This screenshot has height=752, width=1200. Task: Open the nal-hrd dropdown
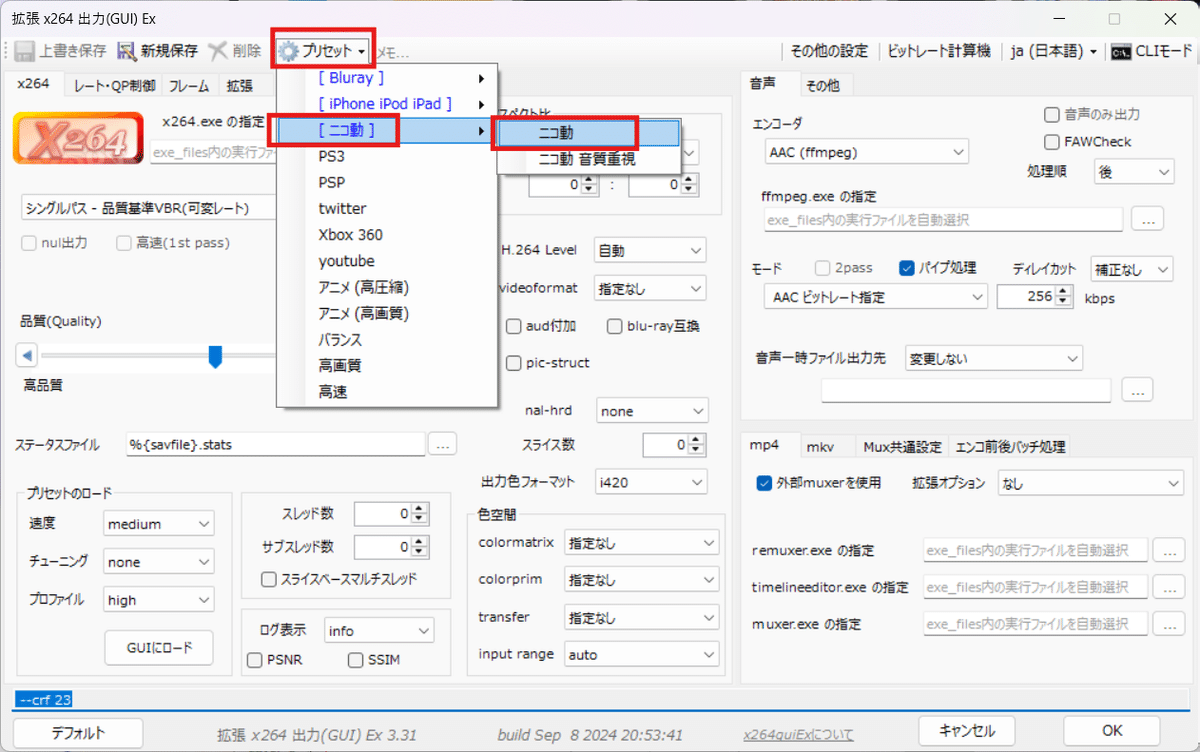click(x=652, y=411)
